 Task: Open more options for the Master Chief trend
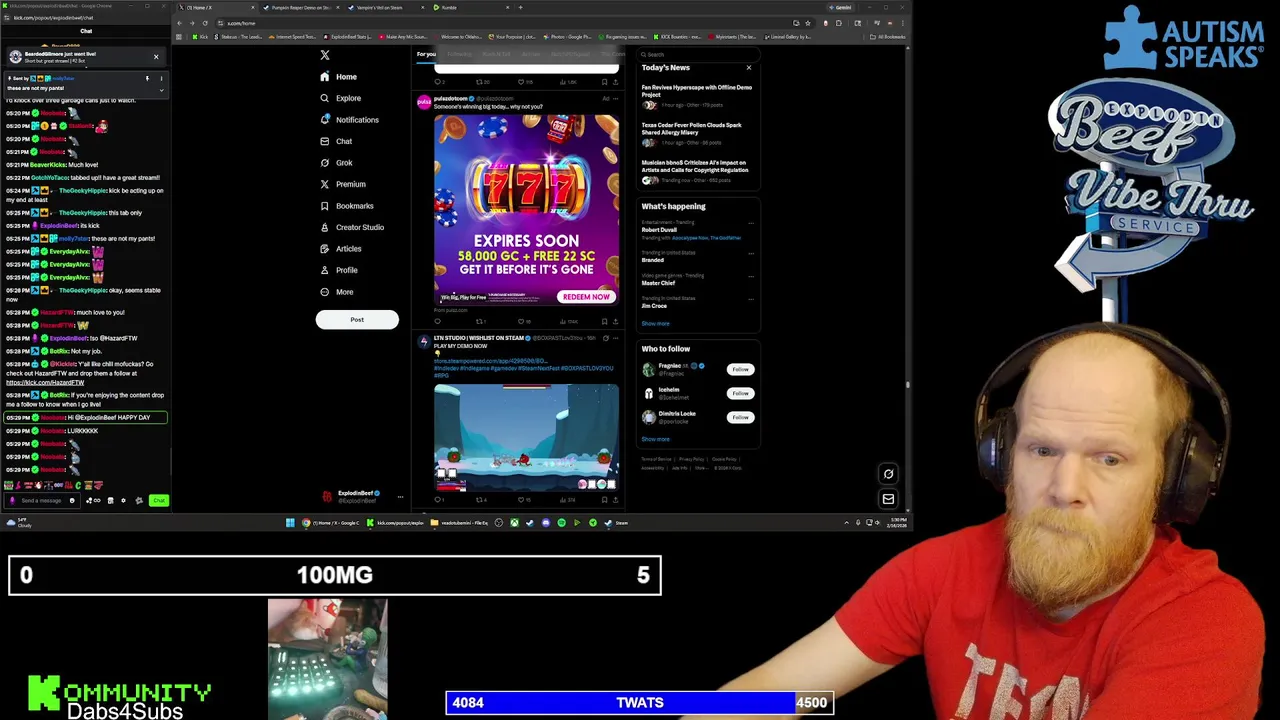point(751,276)
